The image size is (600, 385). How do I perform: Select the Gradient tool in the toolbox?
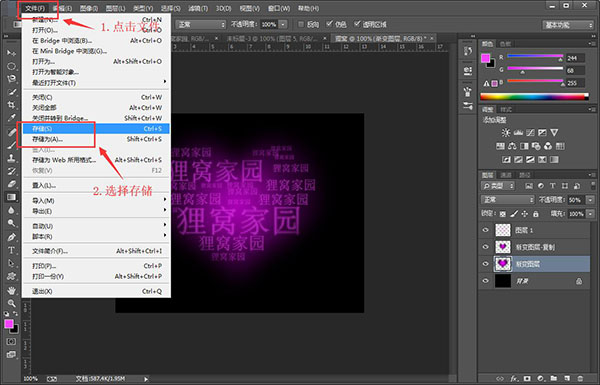pyautogui.click(x=11, y=197)
